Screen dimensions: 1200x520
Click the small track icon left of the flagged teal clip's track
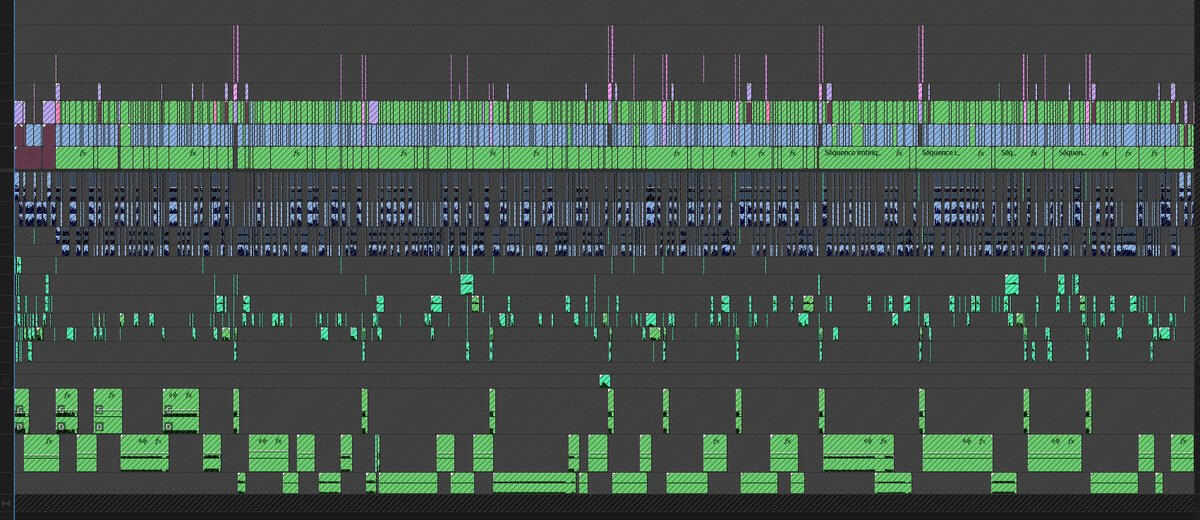point(6,382)
